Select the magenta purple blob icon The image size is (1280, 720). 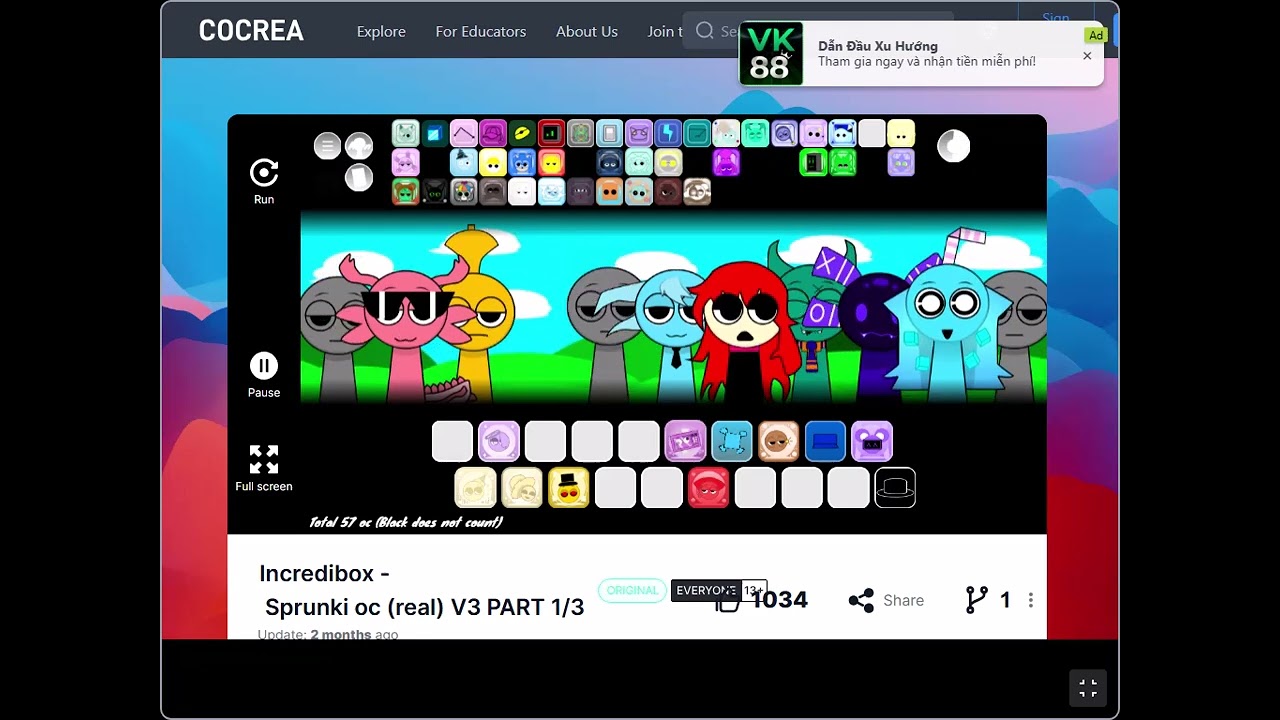tap(726, 162)
